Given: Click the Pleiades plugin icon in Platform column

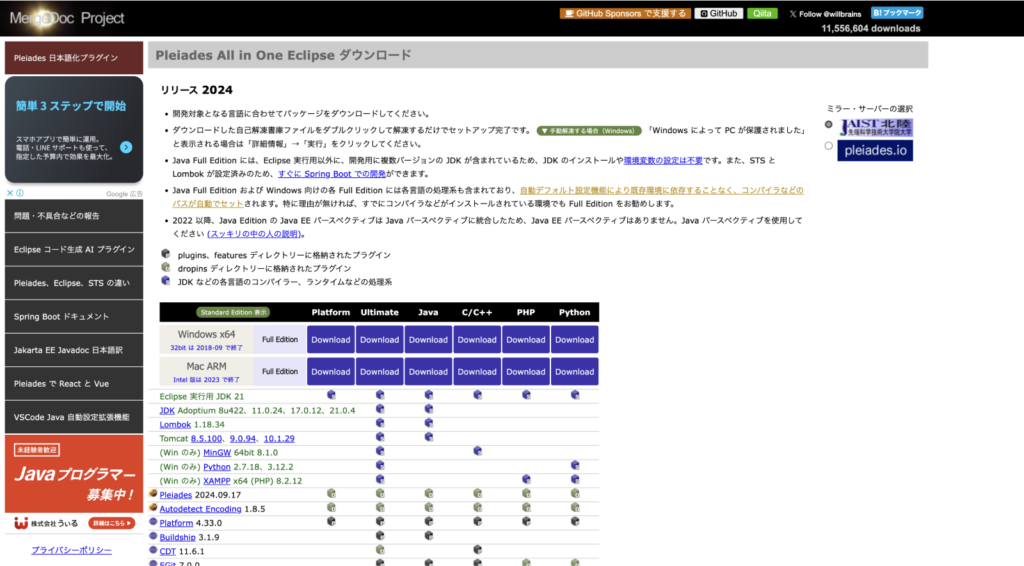Looking at the screenshot, I should coord(331,493).
